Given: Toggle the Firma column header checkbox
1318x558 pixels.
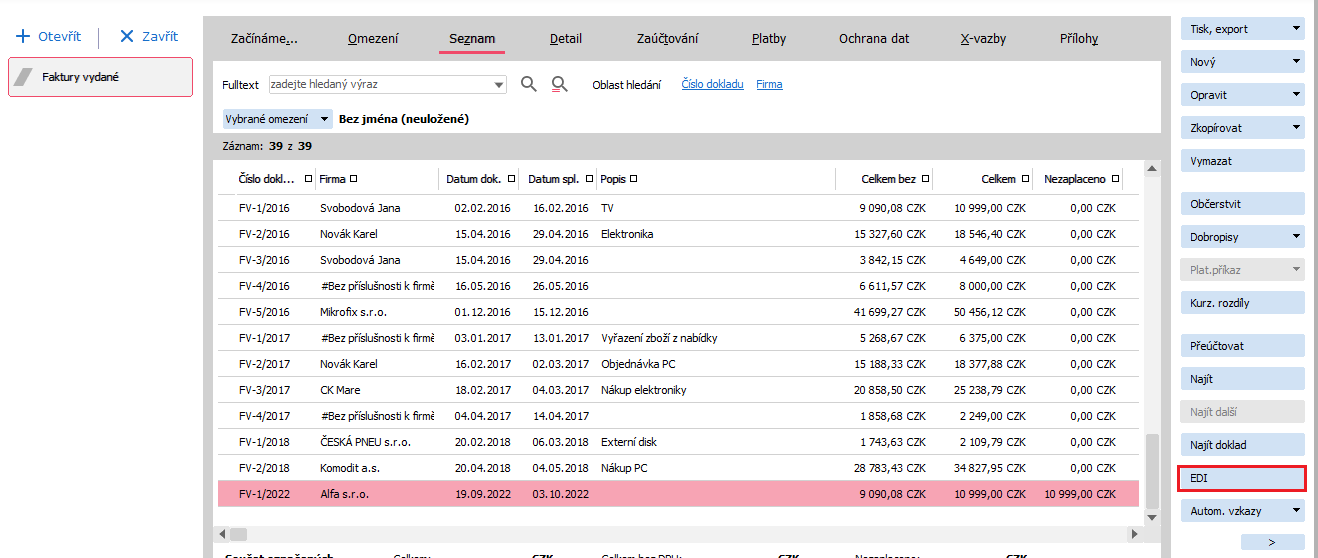Looking at the screenshot, I should pyautogui.click(x=354, y=179).
